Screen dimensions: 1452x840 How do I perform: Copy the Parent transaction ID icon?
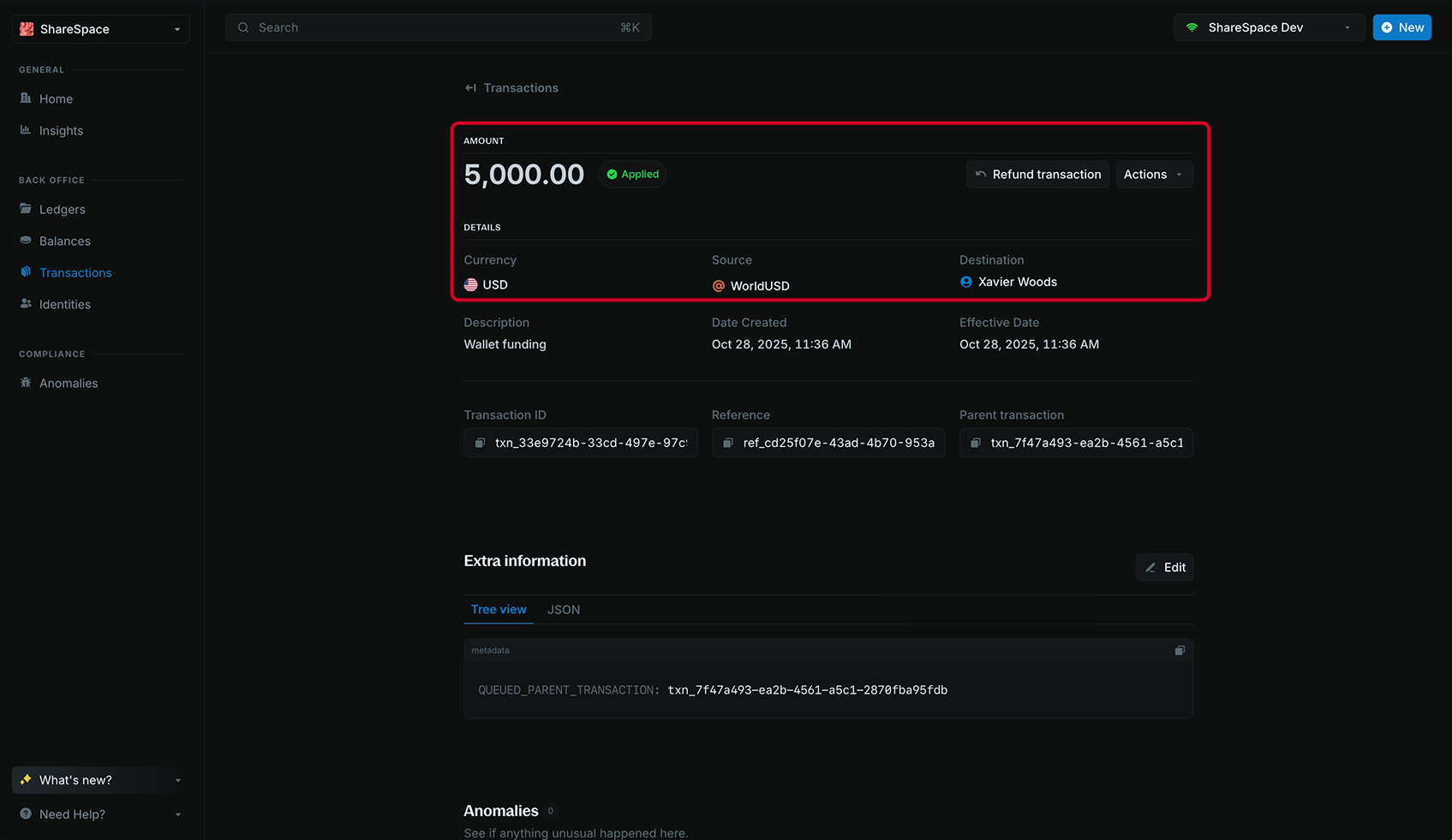[976, 443]
